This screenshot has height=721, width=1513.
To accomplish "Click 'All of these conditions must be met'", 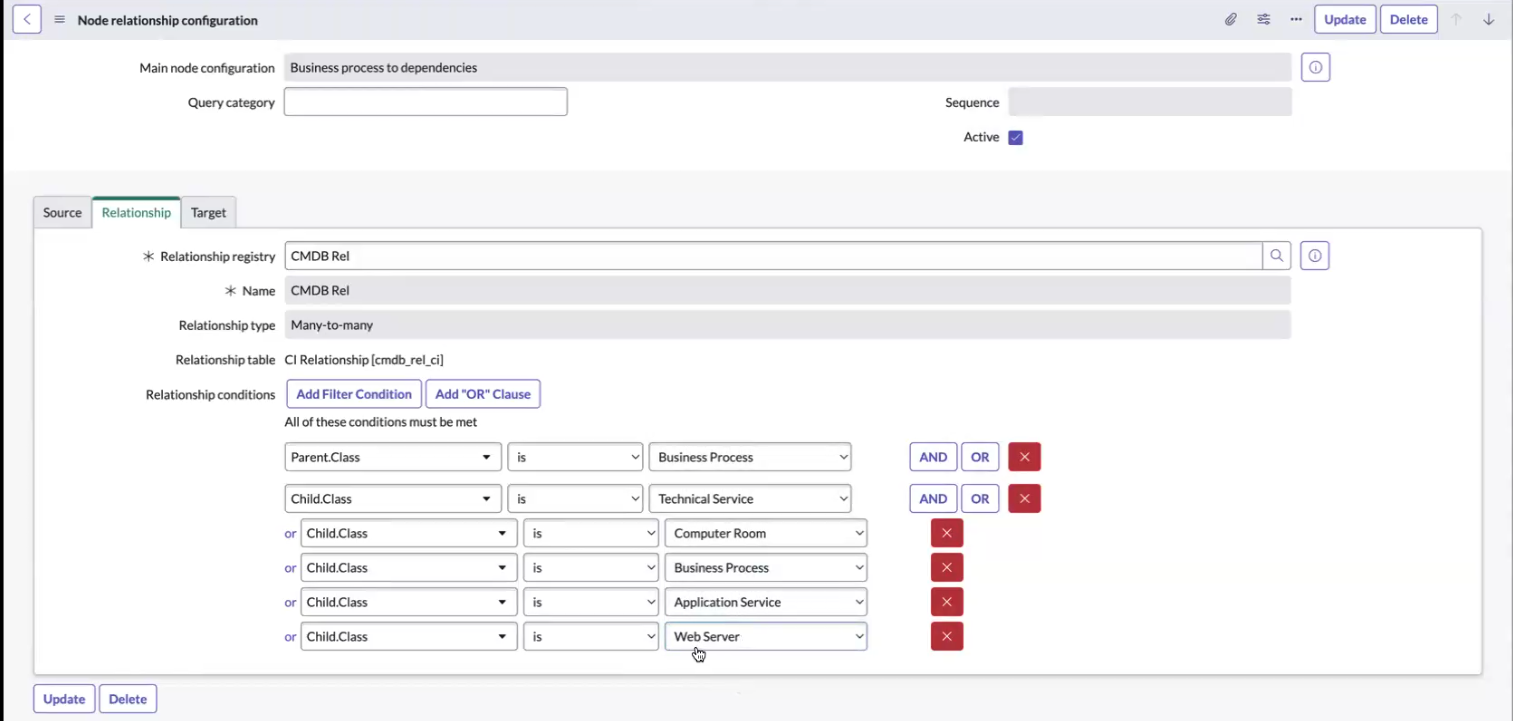I will pos(381,422).
